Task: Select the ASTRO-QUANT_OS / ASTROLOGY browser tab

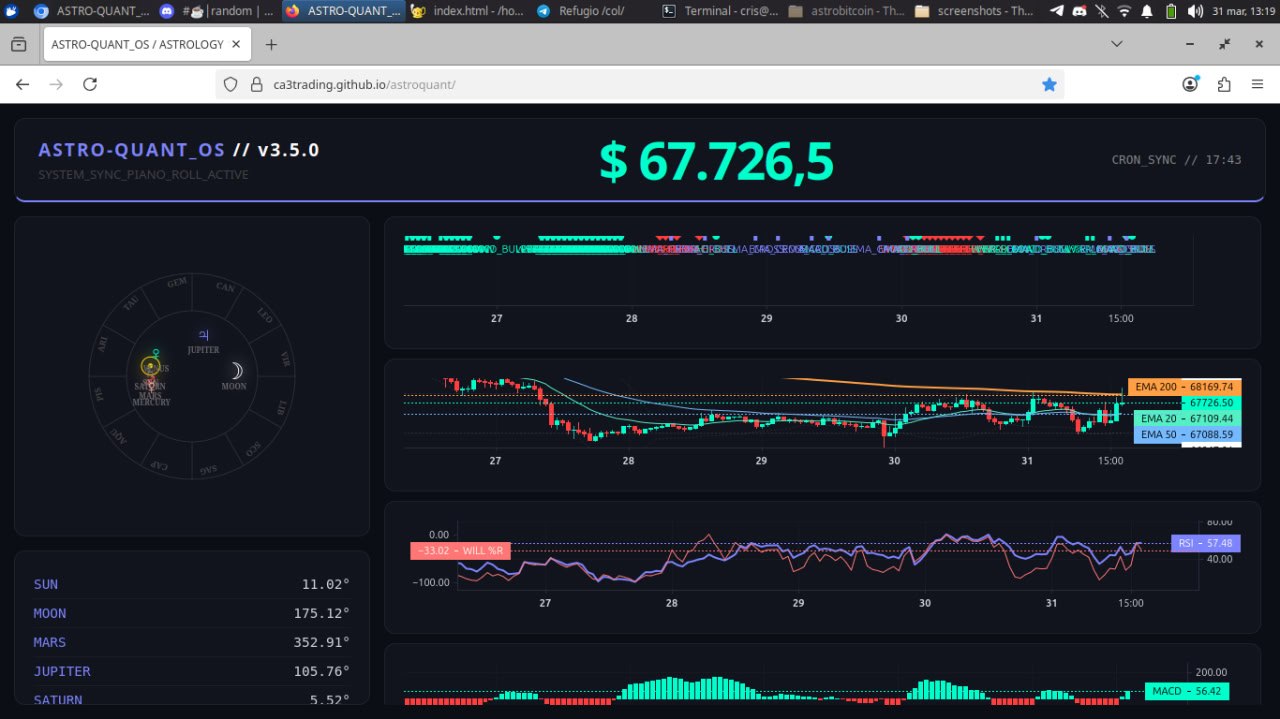Action: [x=148, y=45]
